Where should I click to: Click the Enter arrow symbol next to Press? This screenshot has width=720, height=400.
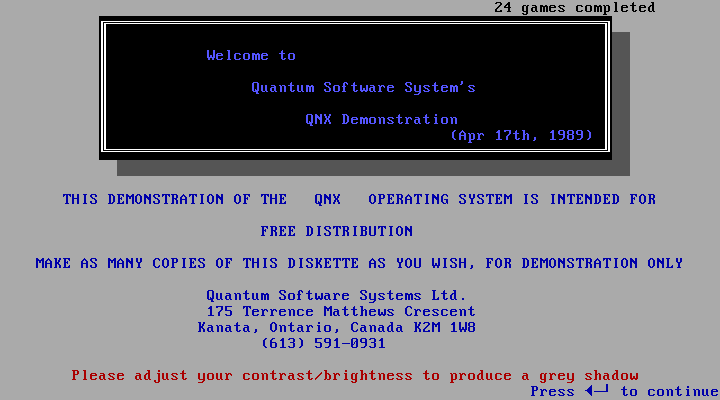click(597, 391)
